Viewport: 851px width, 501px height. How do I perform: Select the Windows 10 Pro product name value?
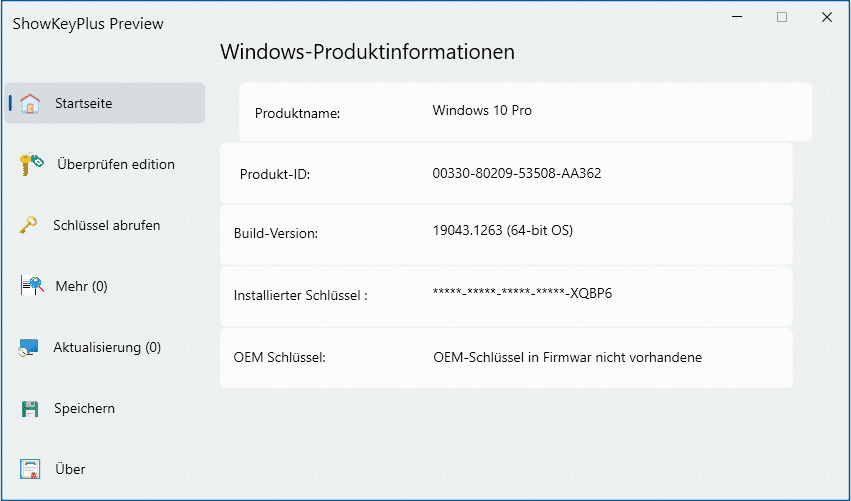click(x=482, y=110)
